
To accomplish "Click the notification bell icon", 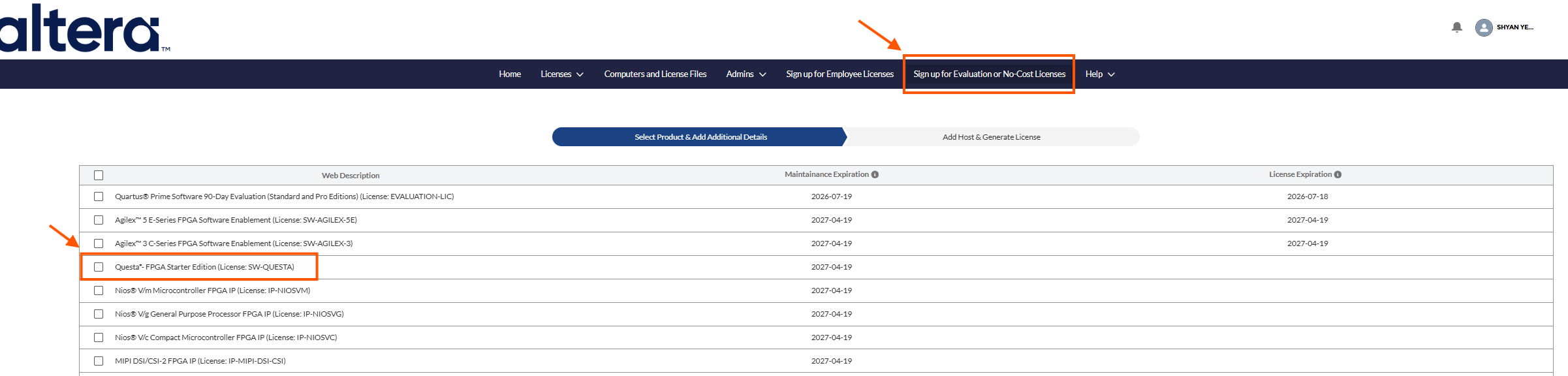I will click(x=1456, y=27).
